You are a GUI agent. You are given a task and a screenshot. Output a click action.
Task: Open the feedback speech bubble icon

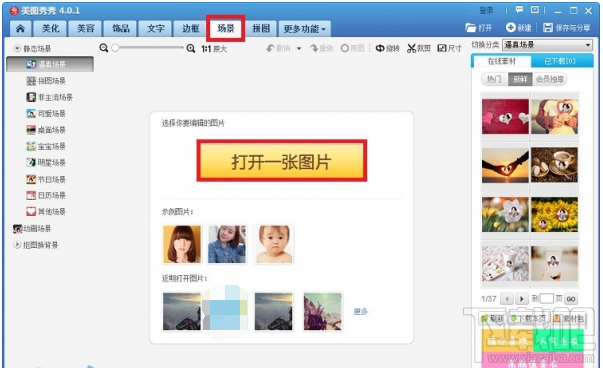pos(519,10)
